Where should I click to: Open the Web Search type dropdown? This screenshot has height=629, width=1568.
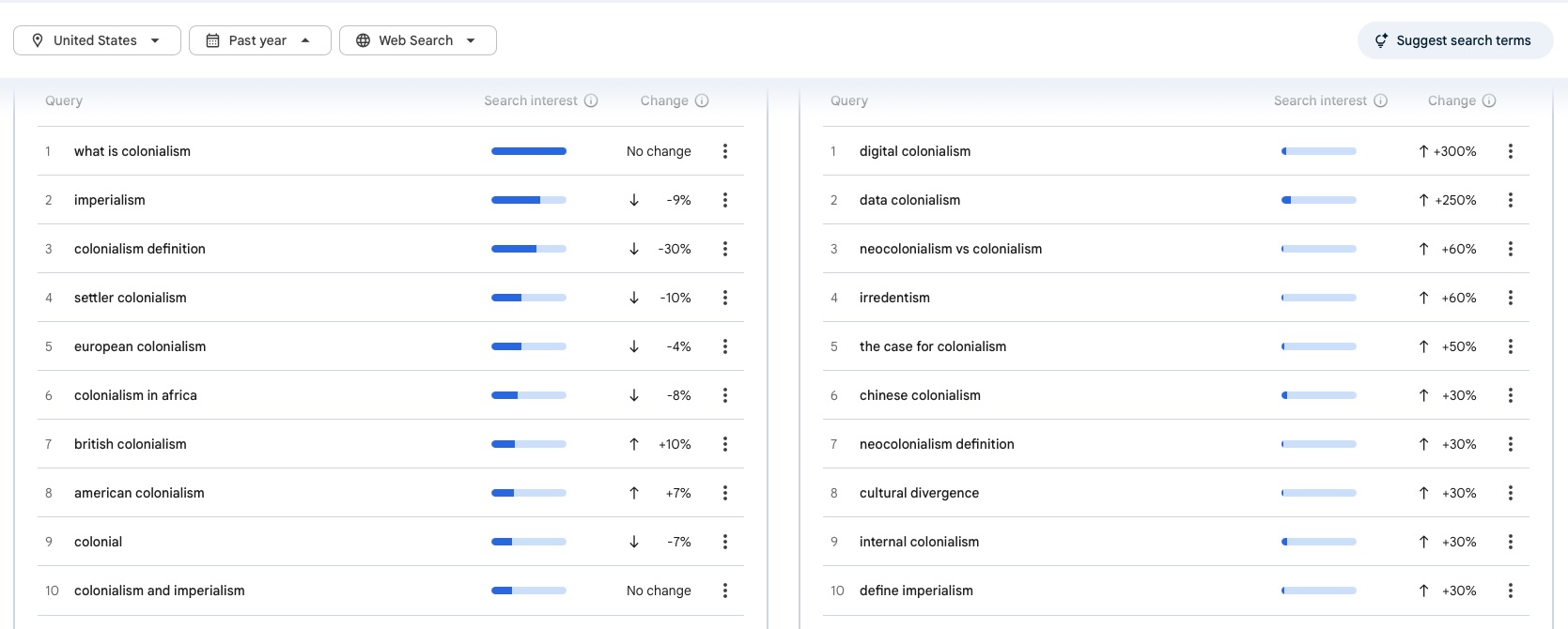417,40
